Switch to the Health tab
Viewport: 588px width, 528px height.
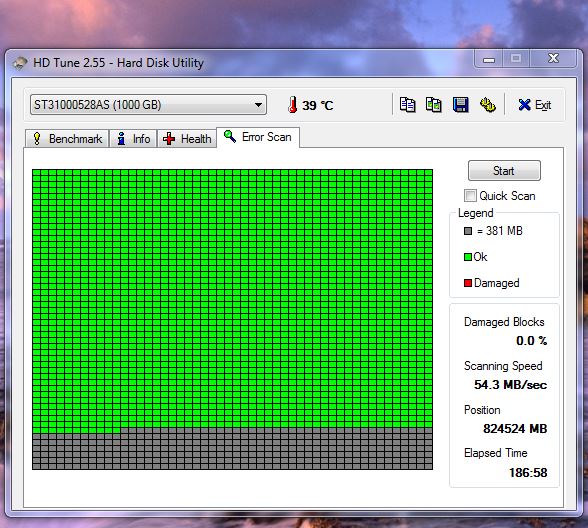point(187,139)
